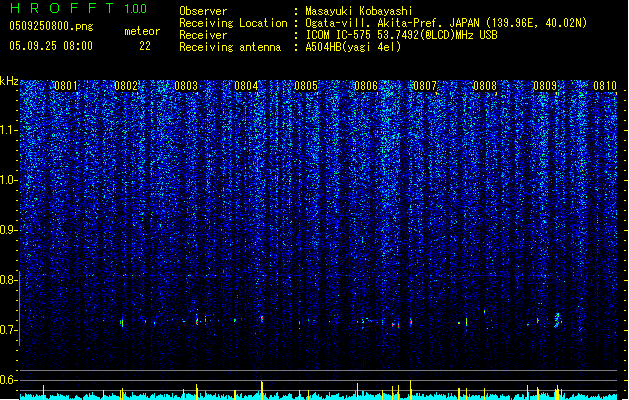Click the 0.8 kHz frequency tick label
The width and height of the screenshot is (629, 400).
(x=9, y=280)
